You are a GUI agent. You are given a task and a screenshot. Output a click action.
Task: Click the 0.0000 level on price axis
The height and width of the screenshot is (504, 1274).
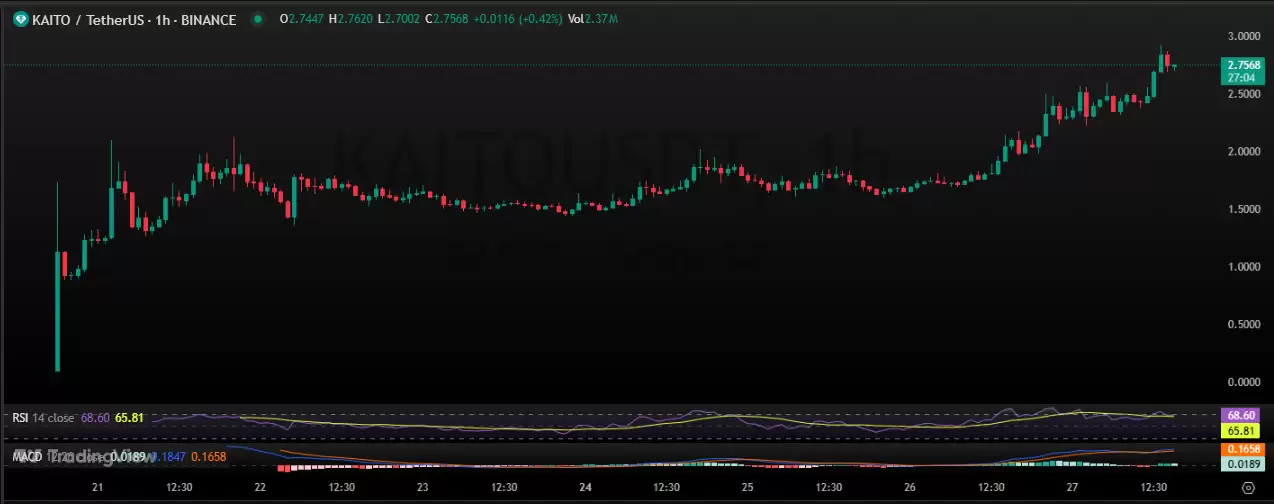coord(1243,382)
